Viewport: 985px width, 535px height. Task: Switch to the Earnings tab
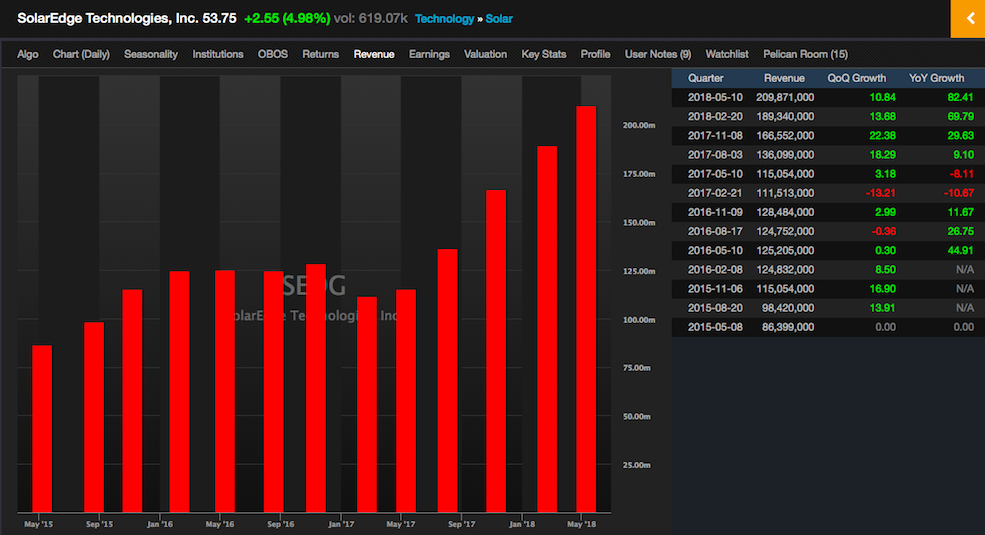click(x=429, y=54)
